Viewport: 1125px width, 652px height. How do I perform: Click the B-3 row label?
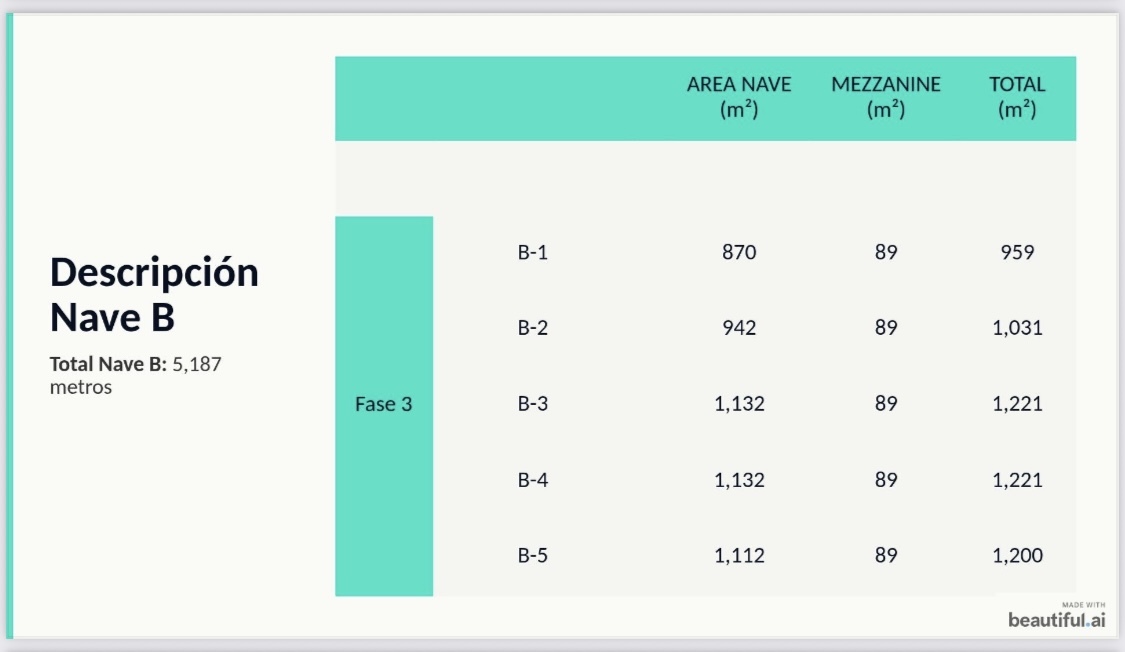533,404
